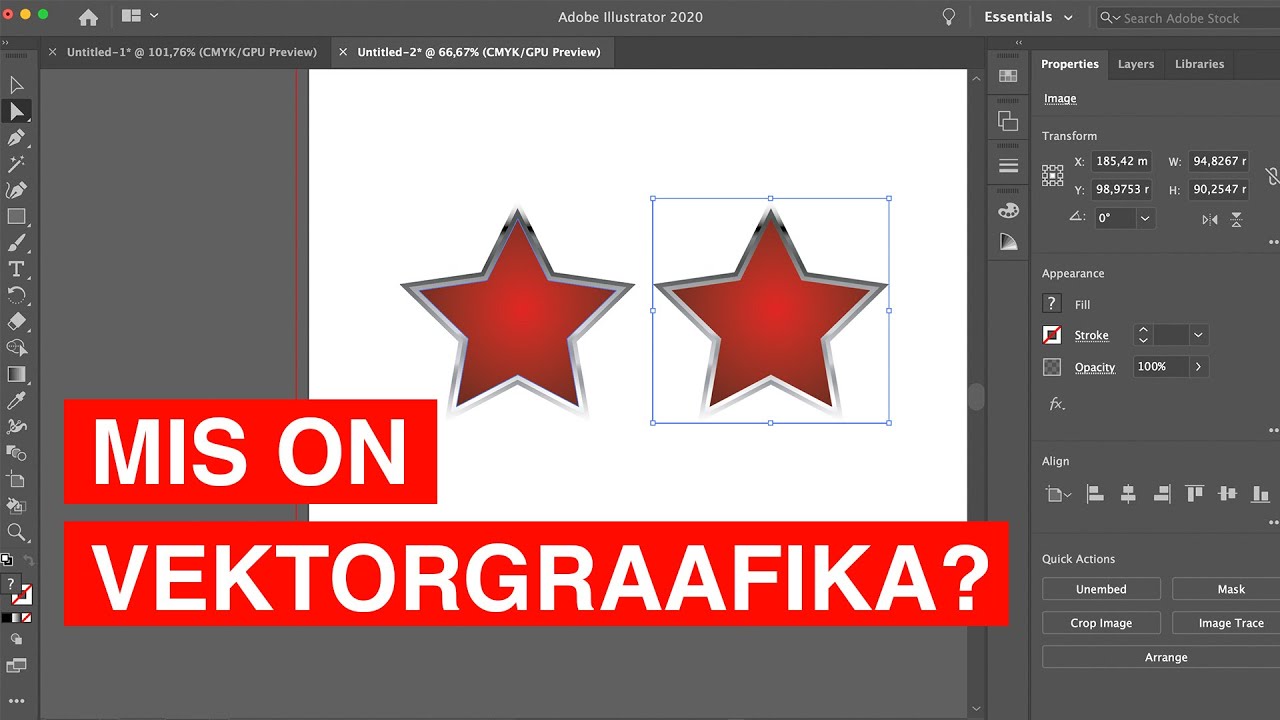
Task: Run Image Trace from Quick Actions
Action: point(1230,622)
